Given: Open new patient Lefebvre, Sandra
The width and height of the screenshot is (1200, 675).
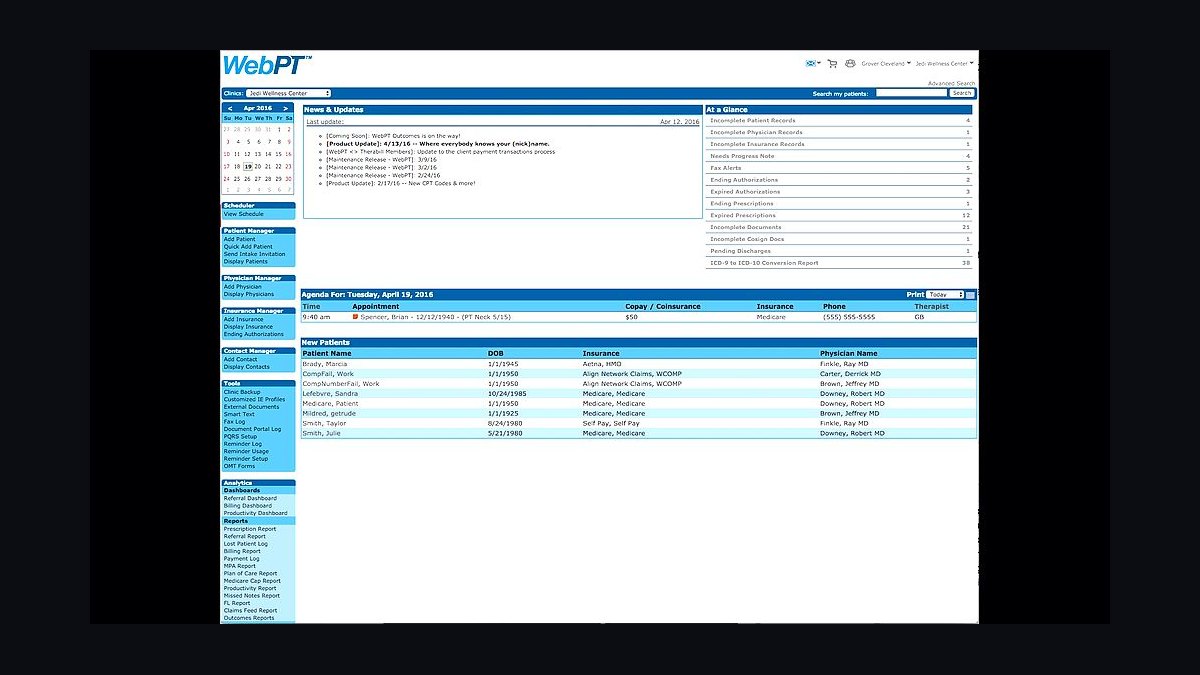Looking at the screenshot, I should (329, 394).
